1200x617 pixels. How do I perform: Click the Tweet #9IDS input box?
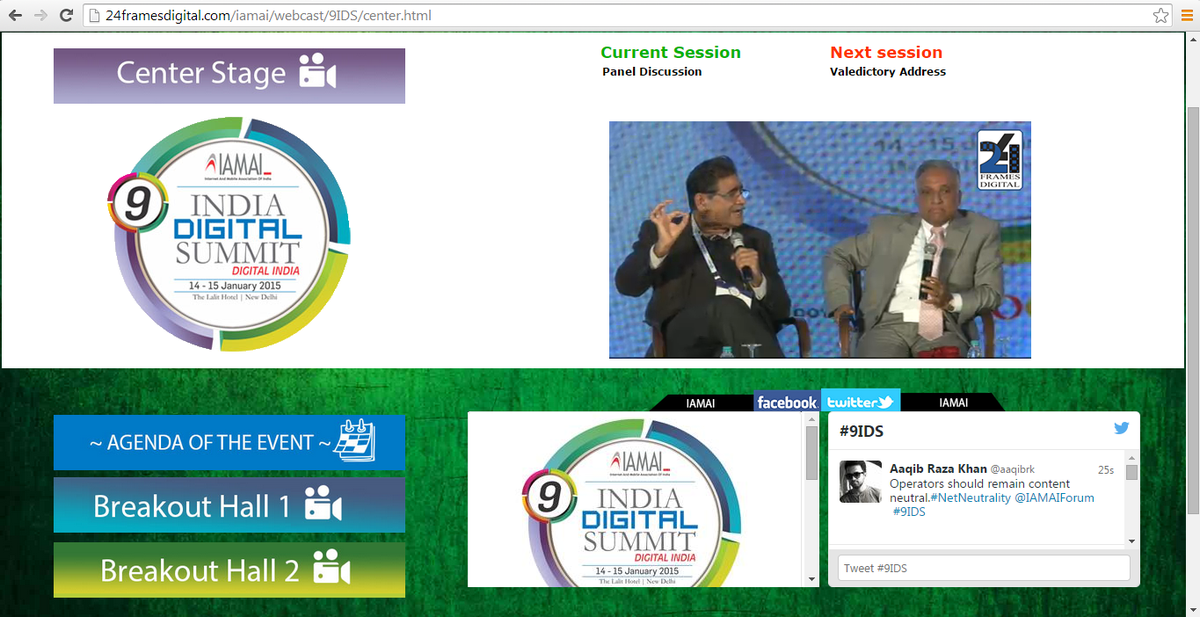click(984, 568)
